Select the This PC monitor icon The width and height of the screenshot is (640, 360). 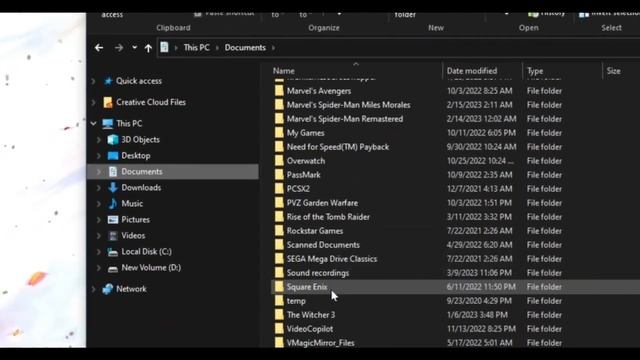click(x=108, y=124)
